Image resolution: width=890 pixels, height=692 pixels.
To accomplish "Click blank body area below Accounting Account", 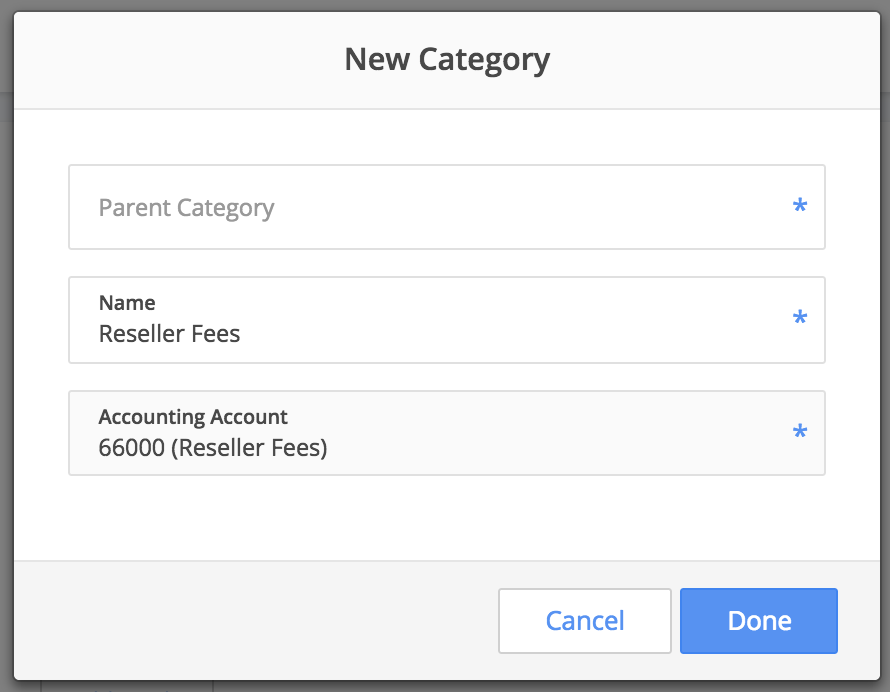I will (x=447, y=517).
